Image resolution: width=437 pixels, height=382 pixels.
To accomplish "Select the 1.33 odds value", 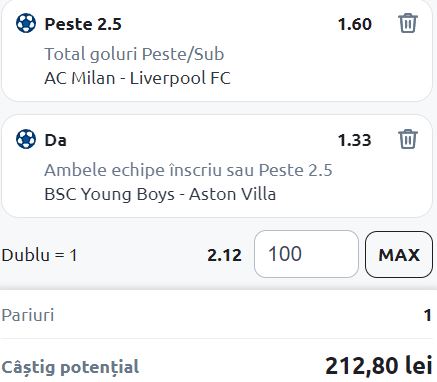I will click(355, 140).
